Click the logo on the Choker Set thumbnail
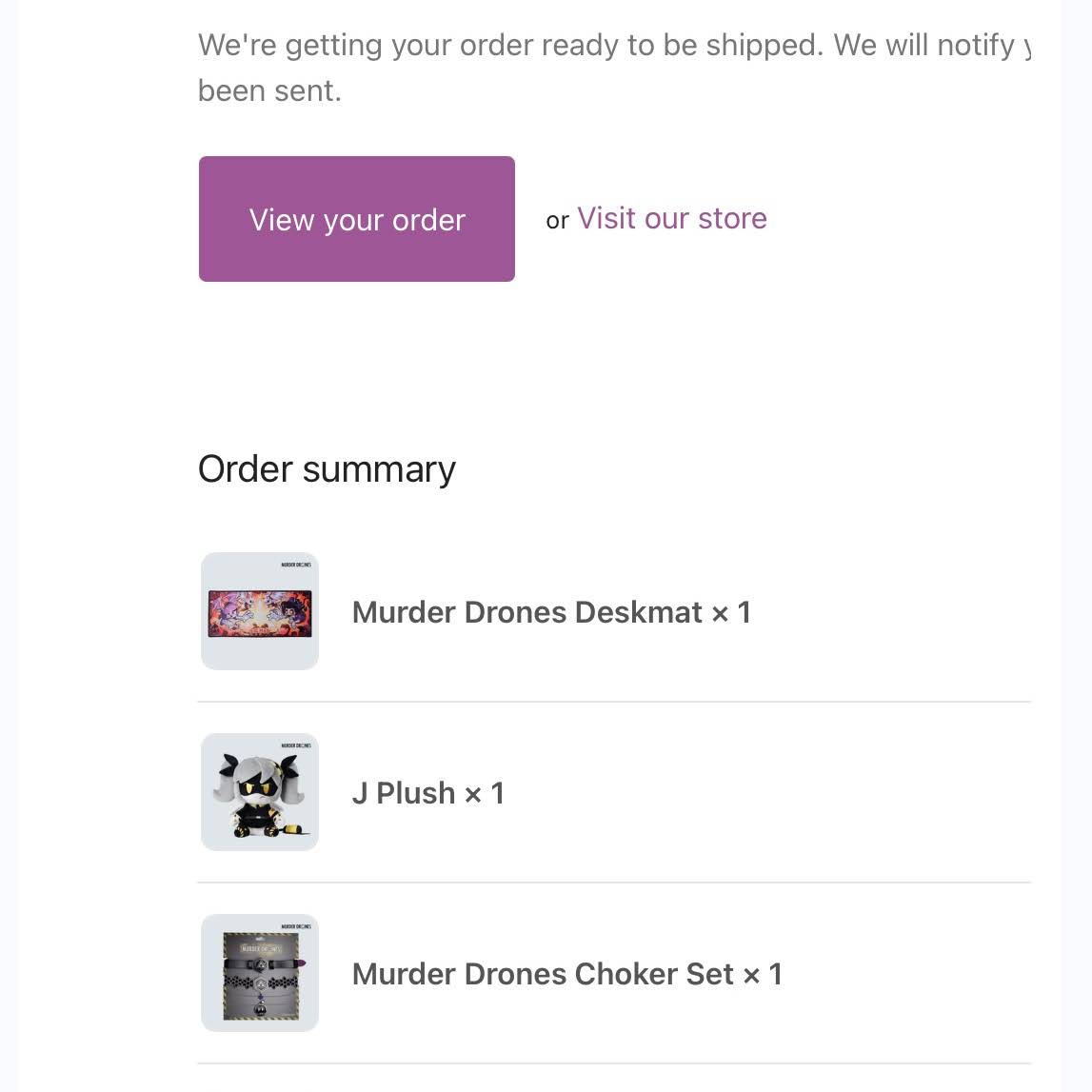 click(x=296, y=926)
